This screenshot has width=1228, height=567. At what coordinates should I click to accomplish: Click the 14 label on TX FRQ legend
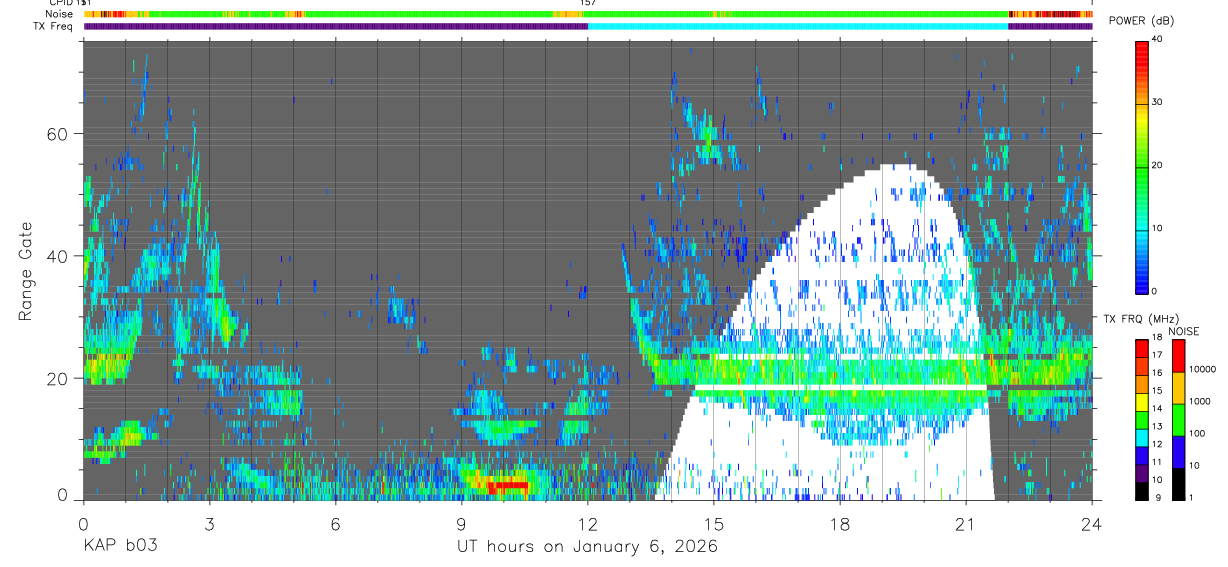tap(1157, 409)
